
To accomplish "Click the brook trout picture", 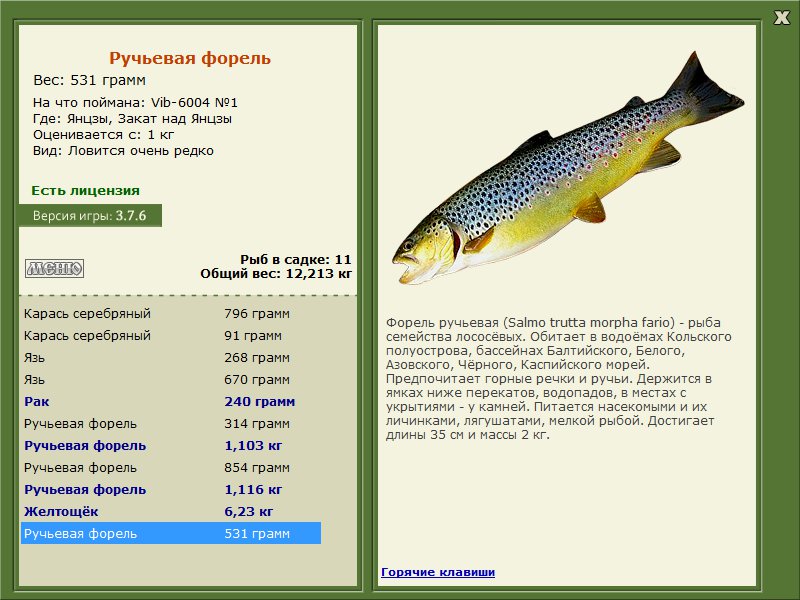I will pos(568,168).
